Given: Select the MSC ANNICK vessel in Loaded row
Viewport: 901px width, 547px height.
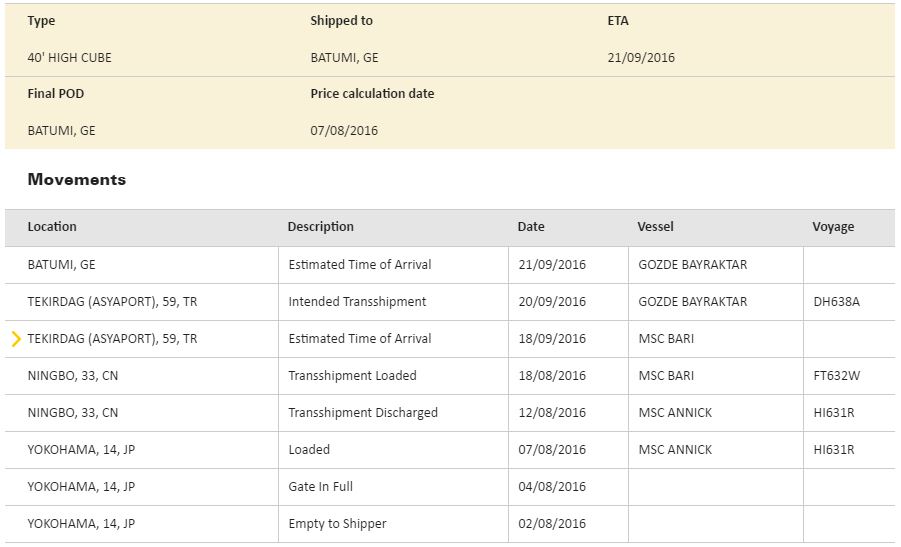Looking at the screenshot, I should [x=675, y=450].
